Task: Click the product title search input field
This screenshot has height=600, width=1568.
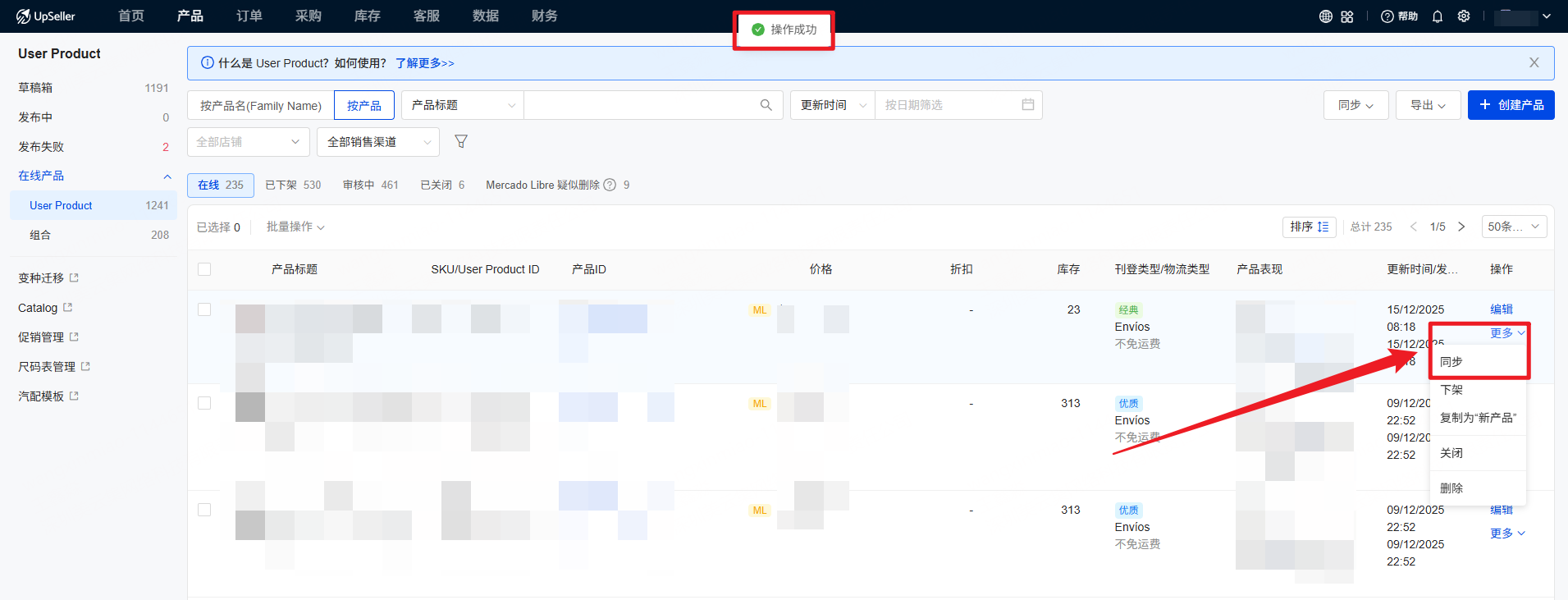Action: click(x=640, y=105)
